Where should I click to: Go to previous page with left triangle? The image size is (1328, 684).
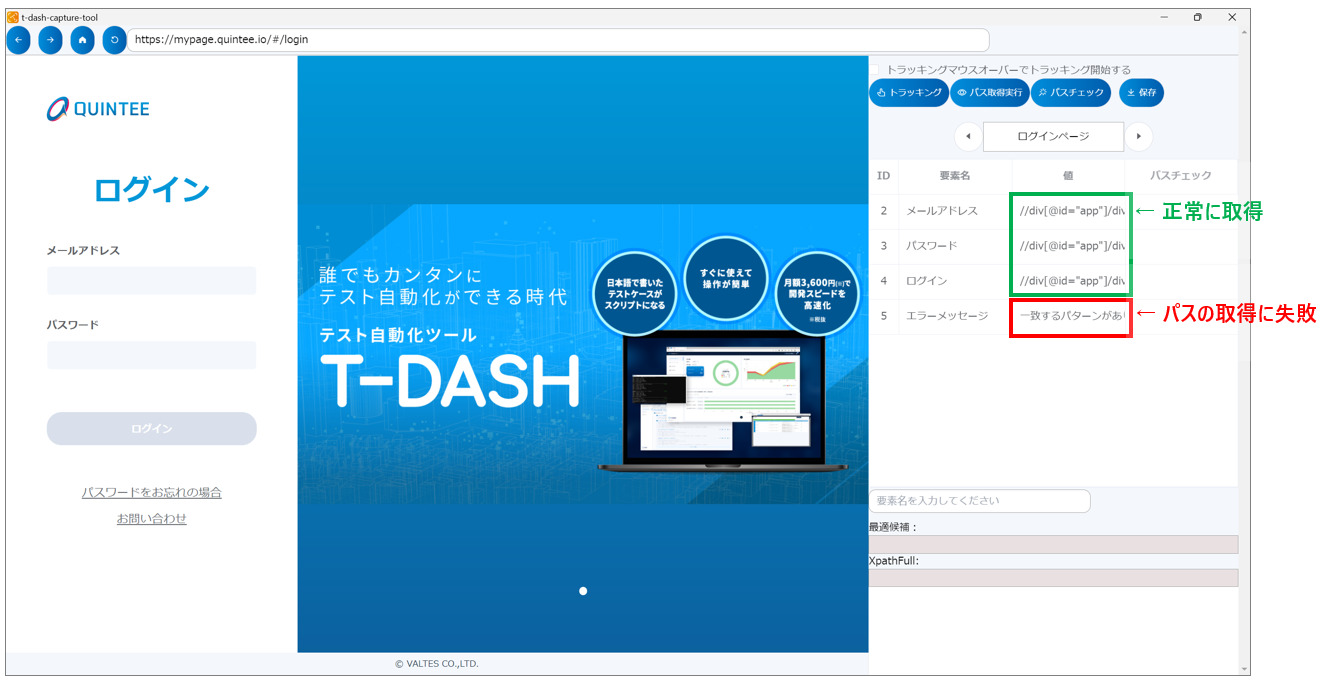tap(967, 136)
